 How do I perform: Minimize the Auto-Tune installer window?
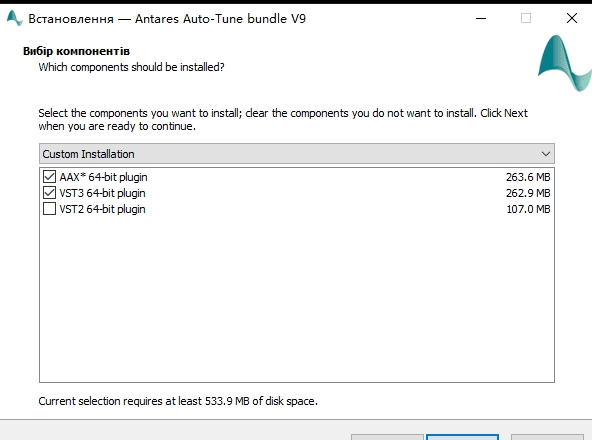[x=481, y=18]
